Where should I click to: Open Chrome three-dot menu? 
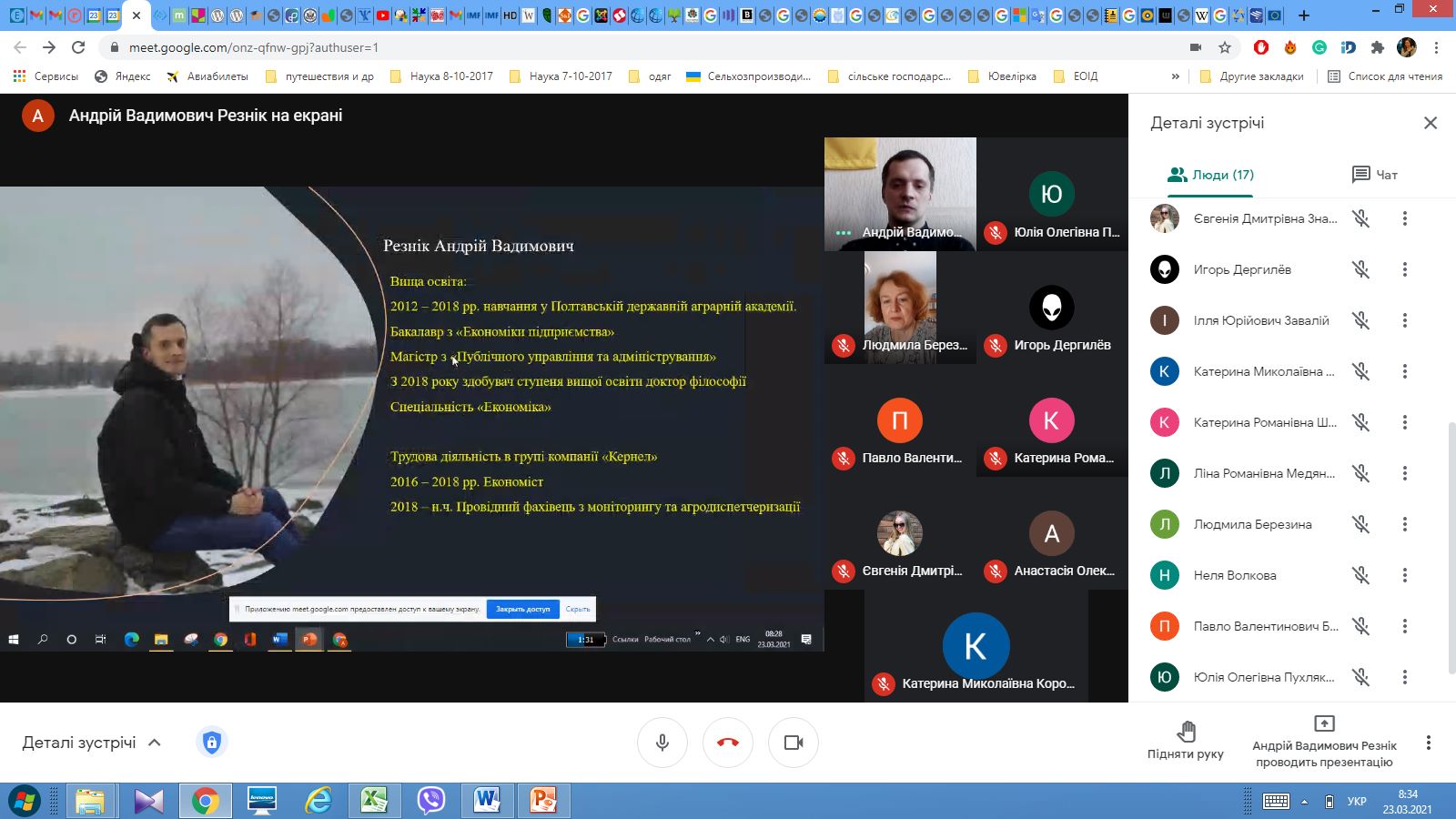click(x=1436, y=47)
